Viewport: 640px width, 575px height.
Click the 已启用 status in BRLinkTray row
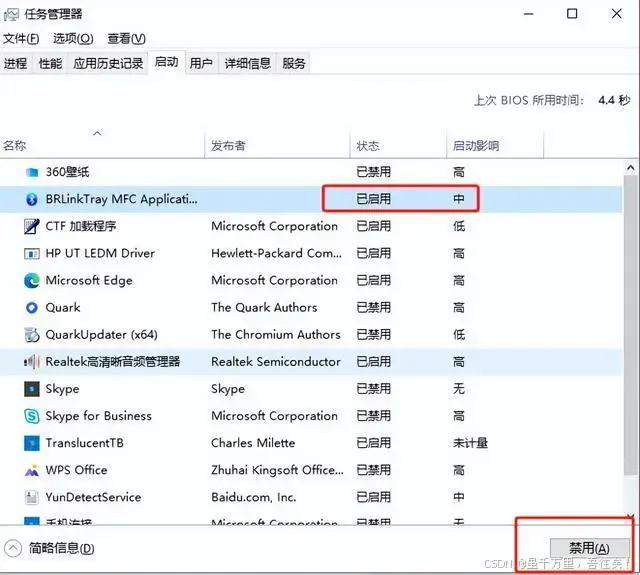[373, 199]
